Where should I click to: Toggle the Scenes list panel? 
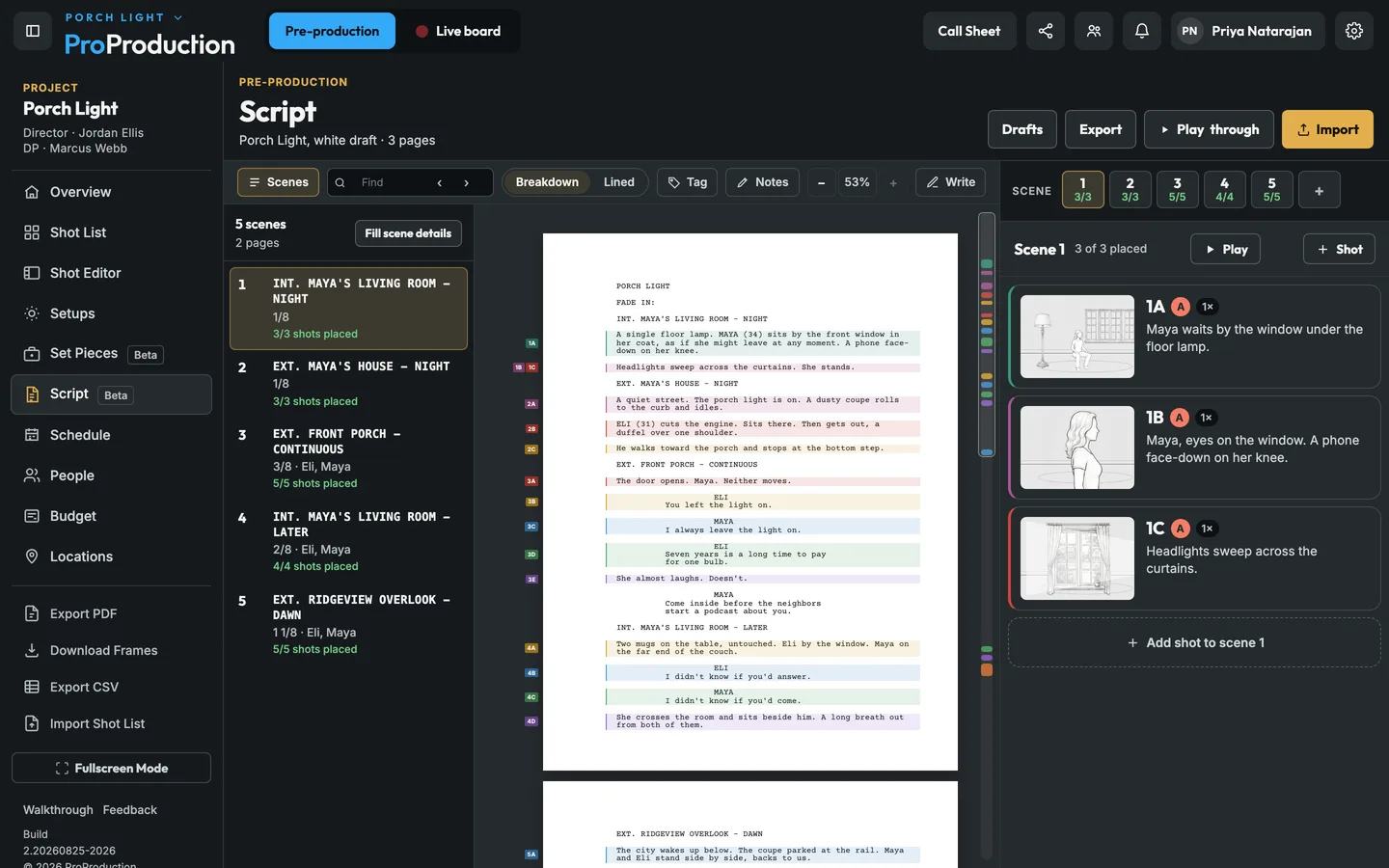coord(279,182)
